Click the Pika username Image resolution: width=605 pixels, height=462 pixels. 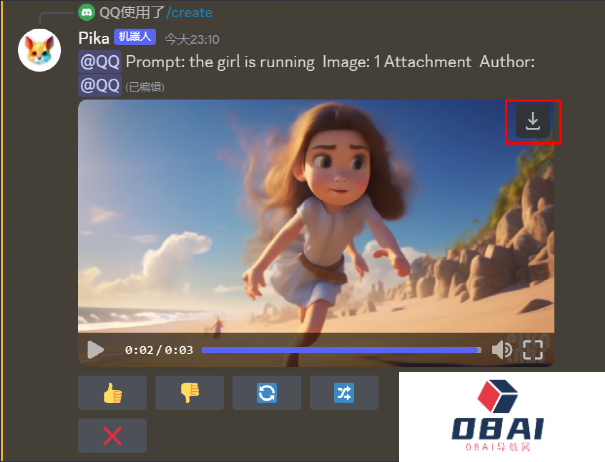pos(94,38)
